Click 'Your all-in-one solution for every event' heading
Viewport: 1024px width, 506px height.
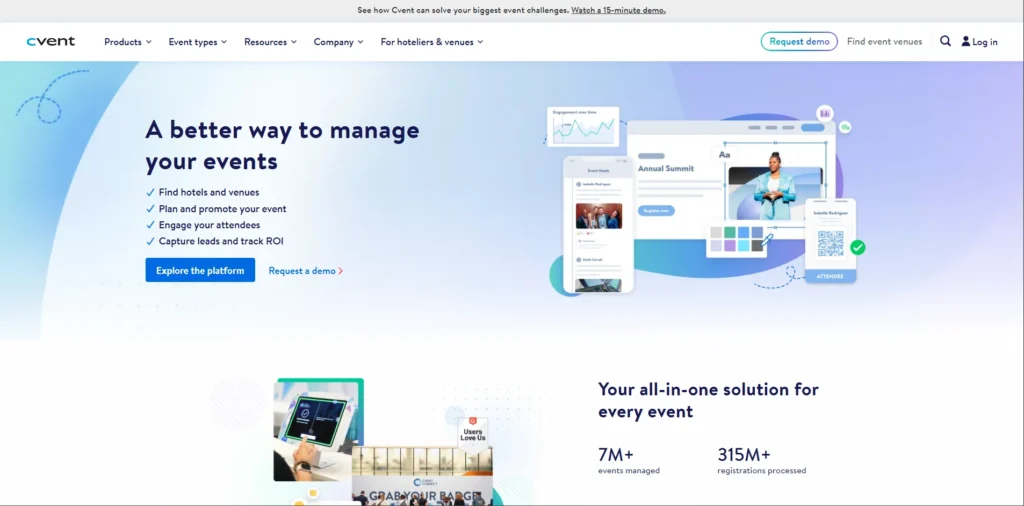tap(708, 401)
